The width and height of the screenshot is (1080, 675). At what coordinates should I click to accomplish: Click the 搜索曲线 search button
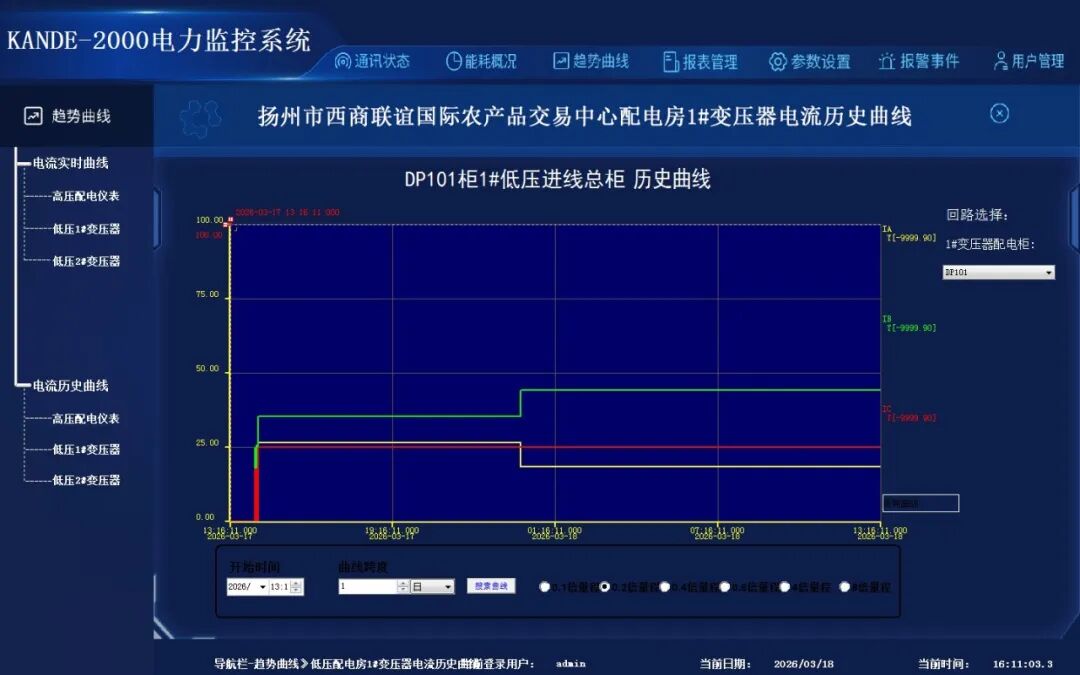(491, 586)
